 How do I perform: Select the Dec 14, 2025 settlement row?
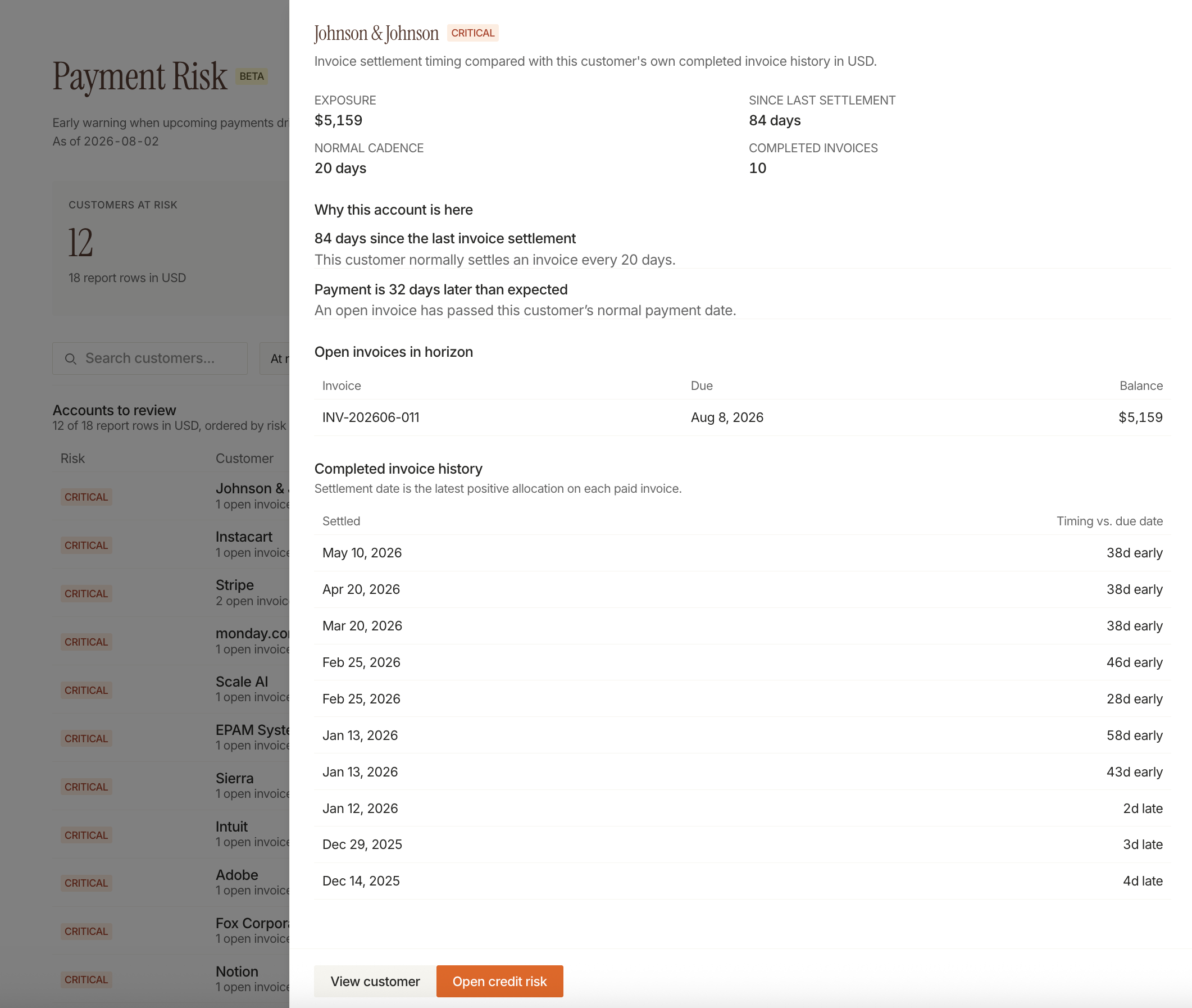(743, 881)
